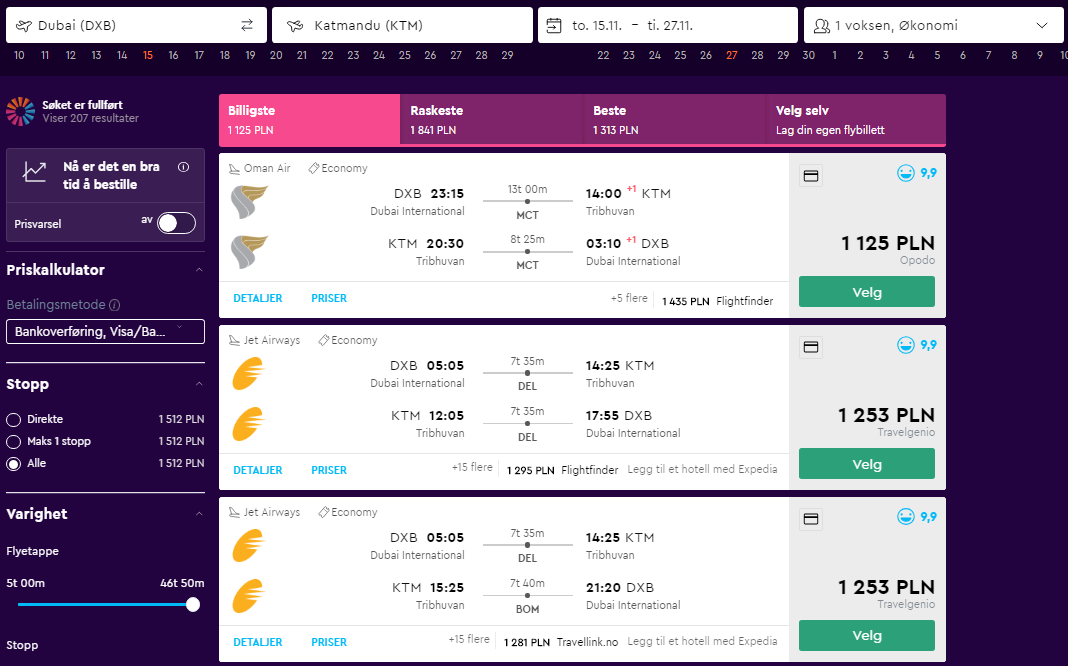Open DETALJER for Oman Air flight
Viewport: 1068px width, 666px height.
257,298
